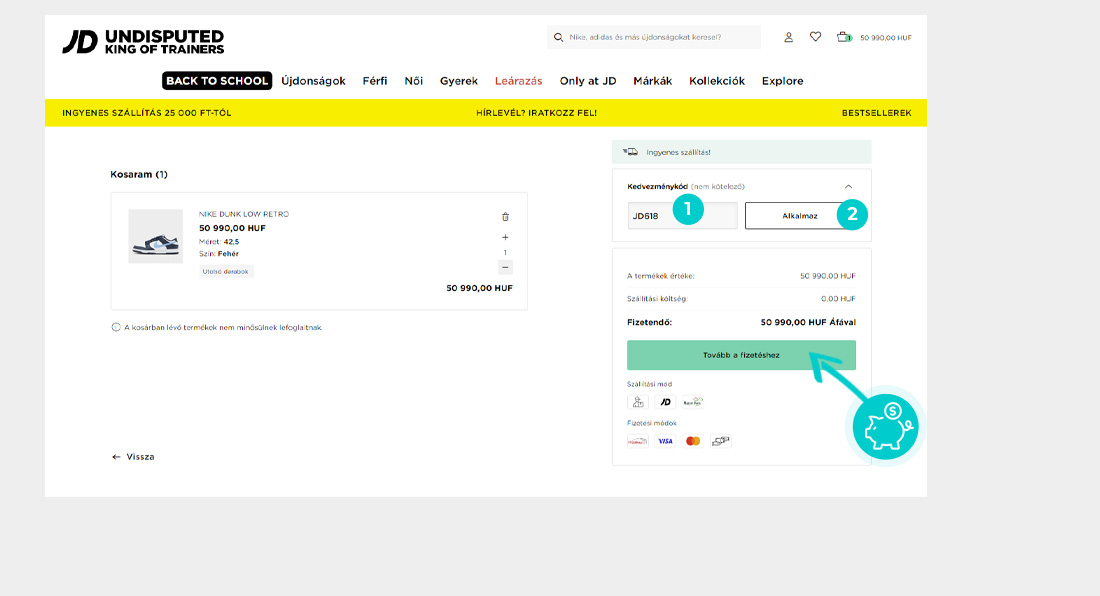Screen dimensions: 1100x596
Task: Click the red payment logo before Visa
Action: pos(638,441)
